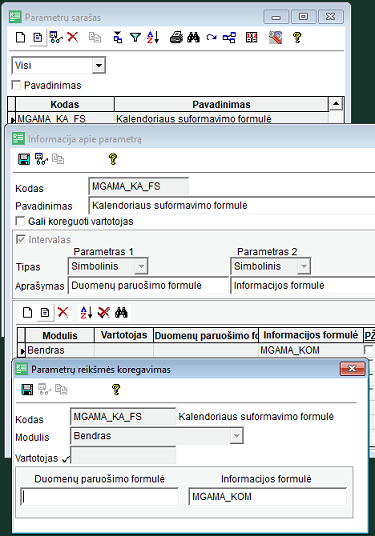Click the Informacijos formulė field containing MGAMA_KOM
The height and width of the screenshot is (536, 375).
coord(268,497)
